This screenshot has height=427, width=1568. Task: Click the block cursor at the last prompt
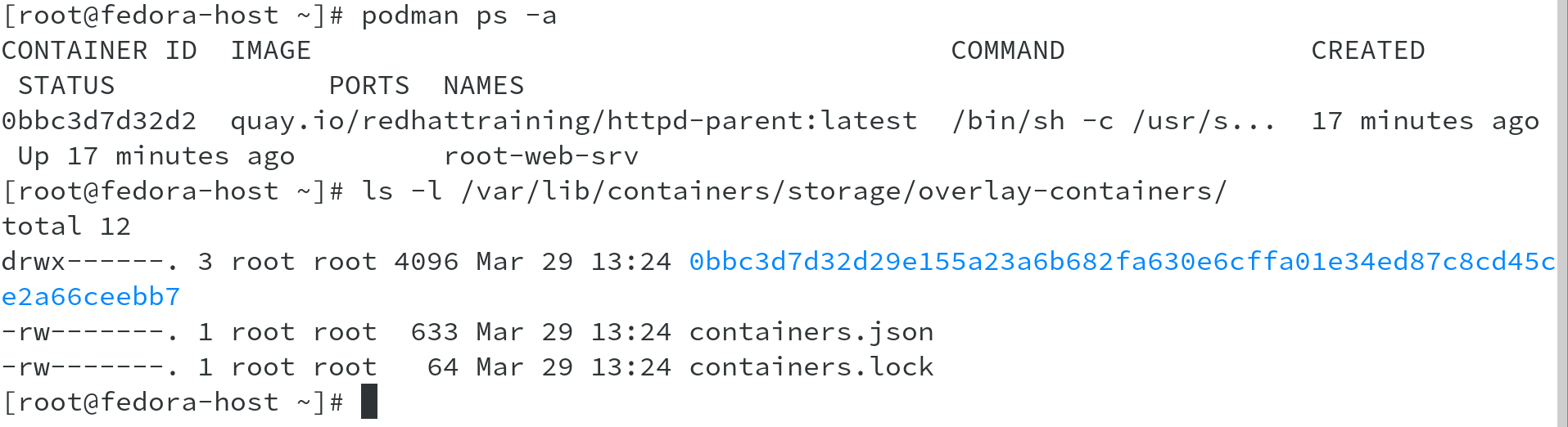369,402
